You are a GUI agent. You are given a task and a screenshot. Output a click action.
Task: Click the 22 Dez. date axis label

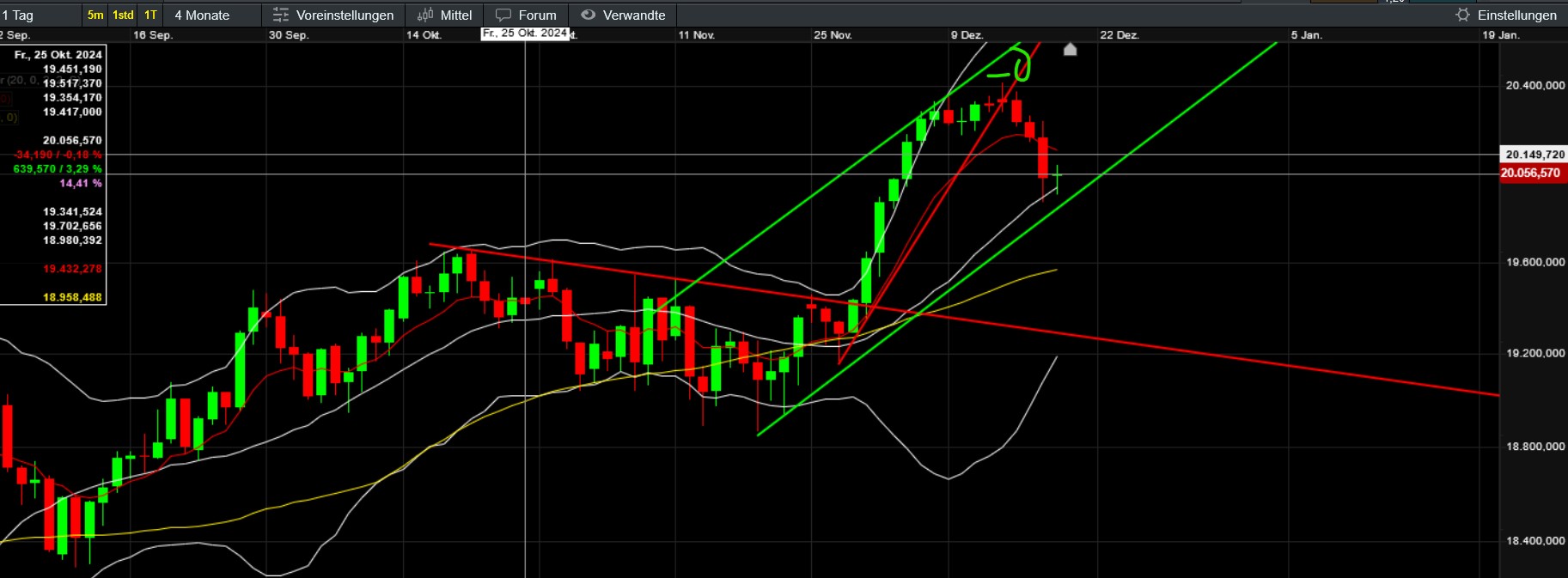coord(1120,35)
